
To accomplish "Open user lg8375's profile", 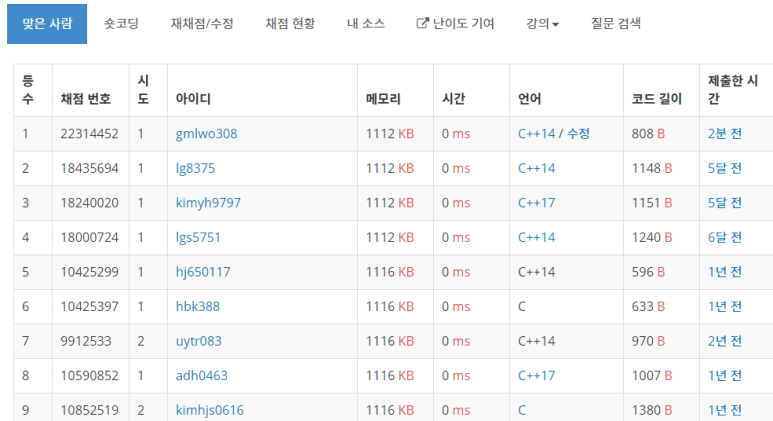I will point(195,168).
